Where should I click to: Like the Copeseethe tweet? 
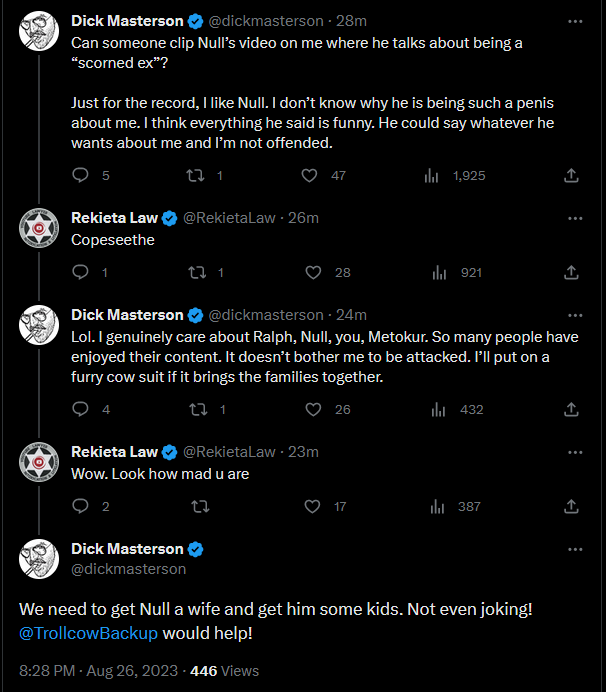coord(313,272)
